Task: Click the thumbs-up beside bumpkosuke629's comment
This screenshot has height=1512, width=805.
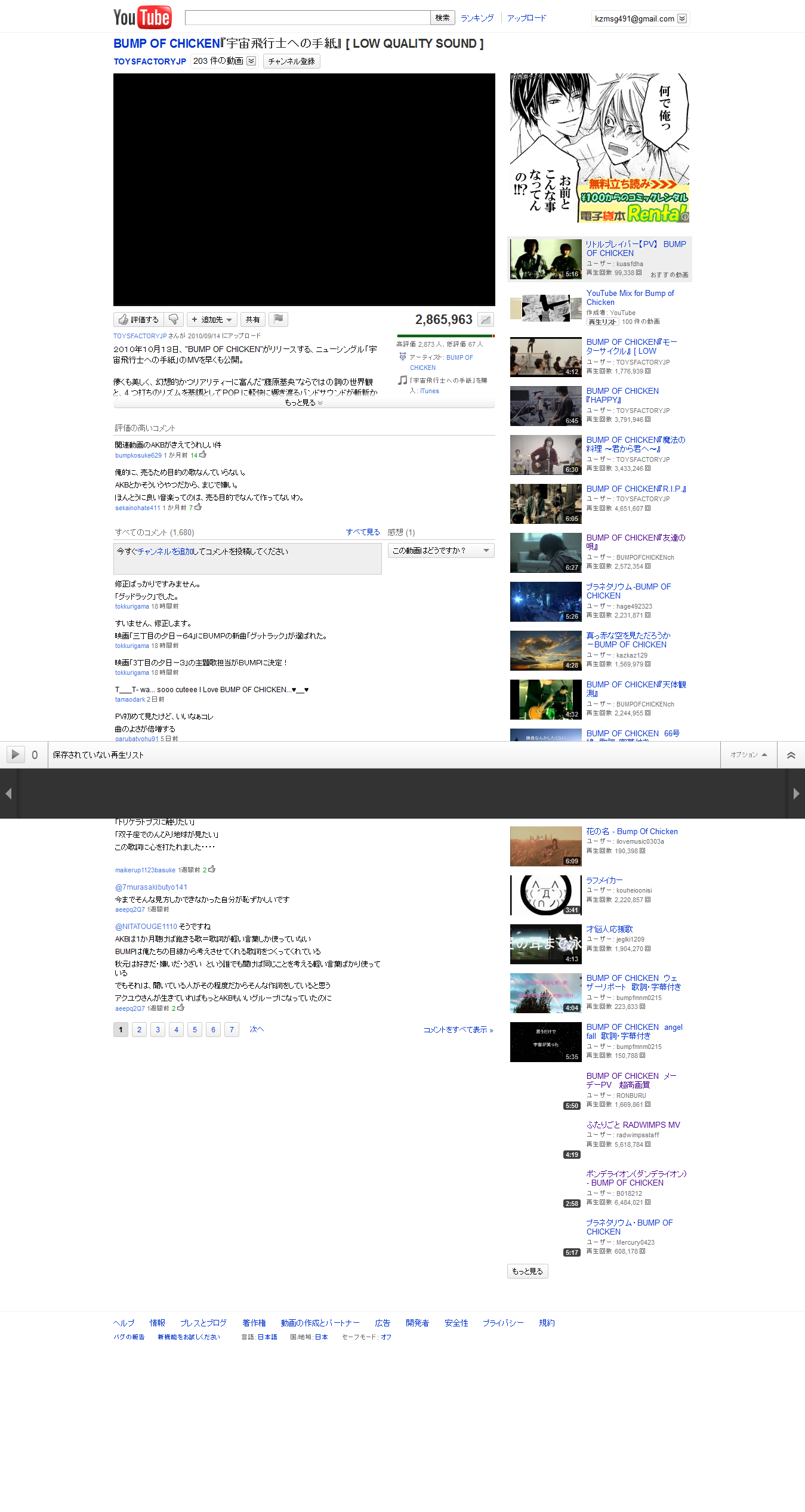Action: click(x=203, y=455)
